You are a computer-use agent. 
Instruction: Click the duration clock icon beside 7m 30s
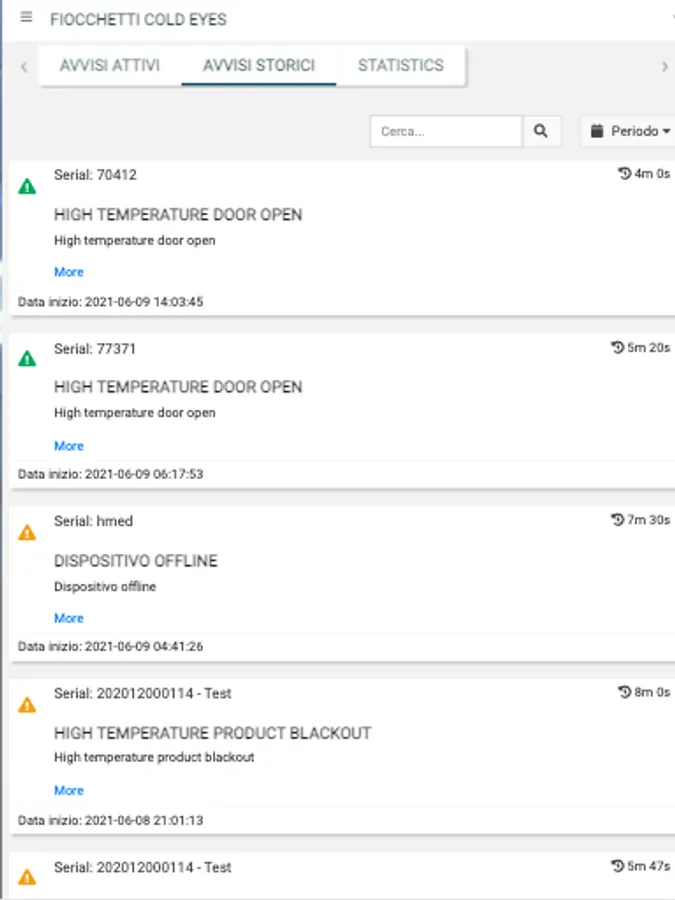pyautogui.click(x=617, y=520)
